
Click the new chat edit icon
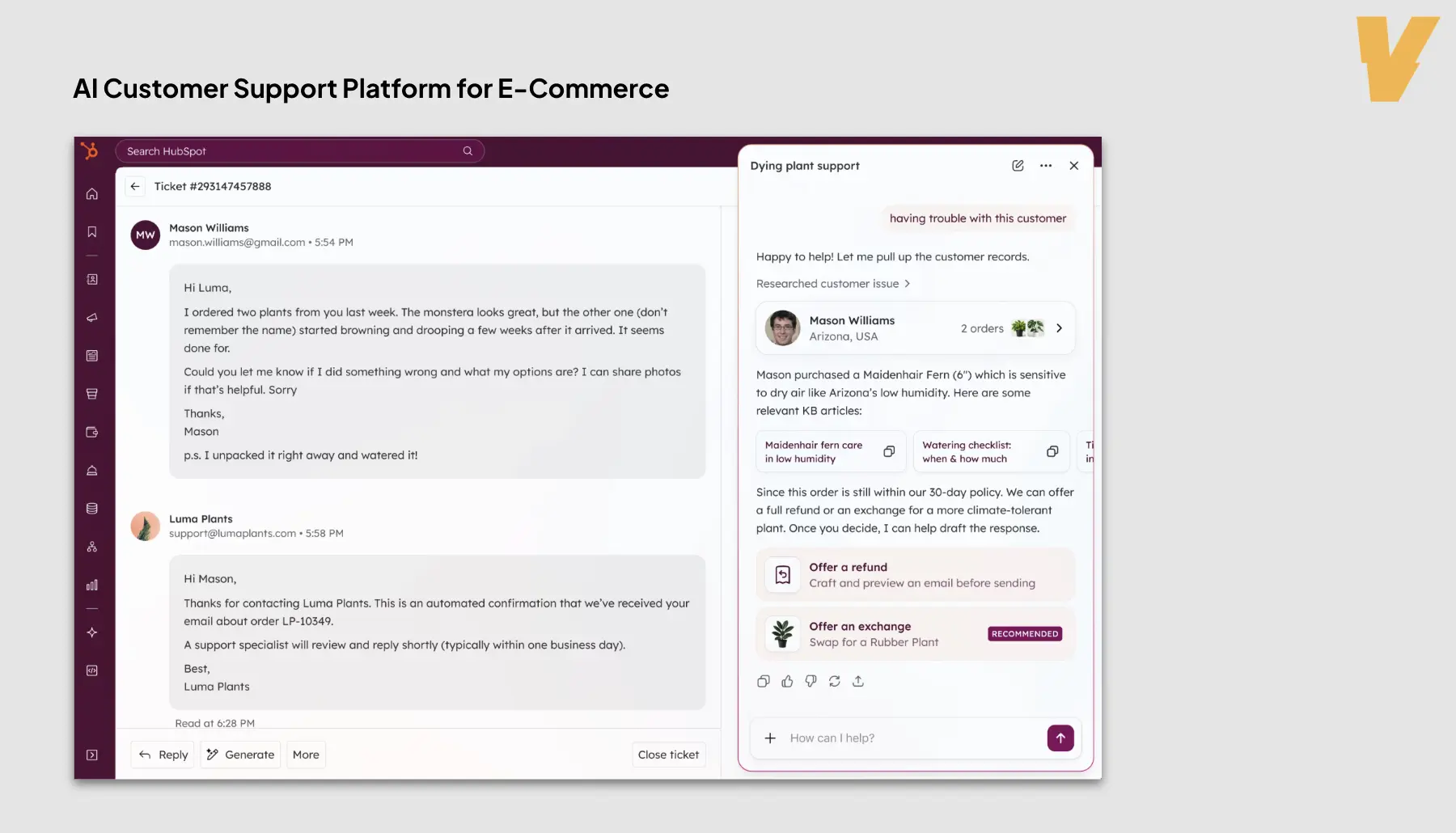pyautogui.click(x=1018, y=166)
